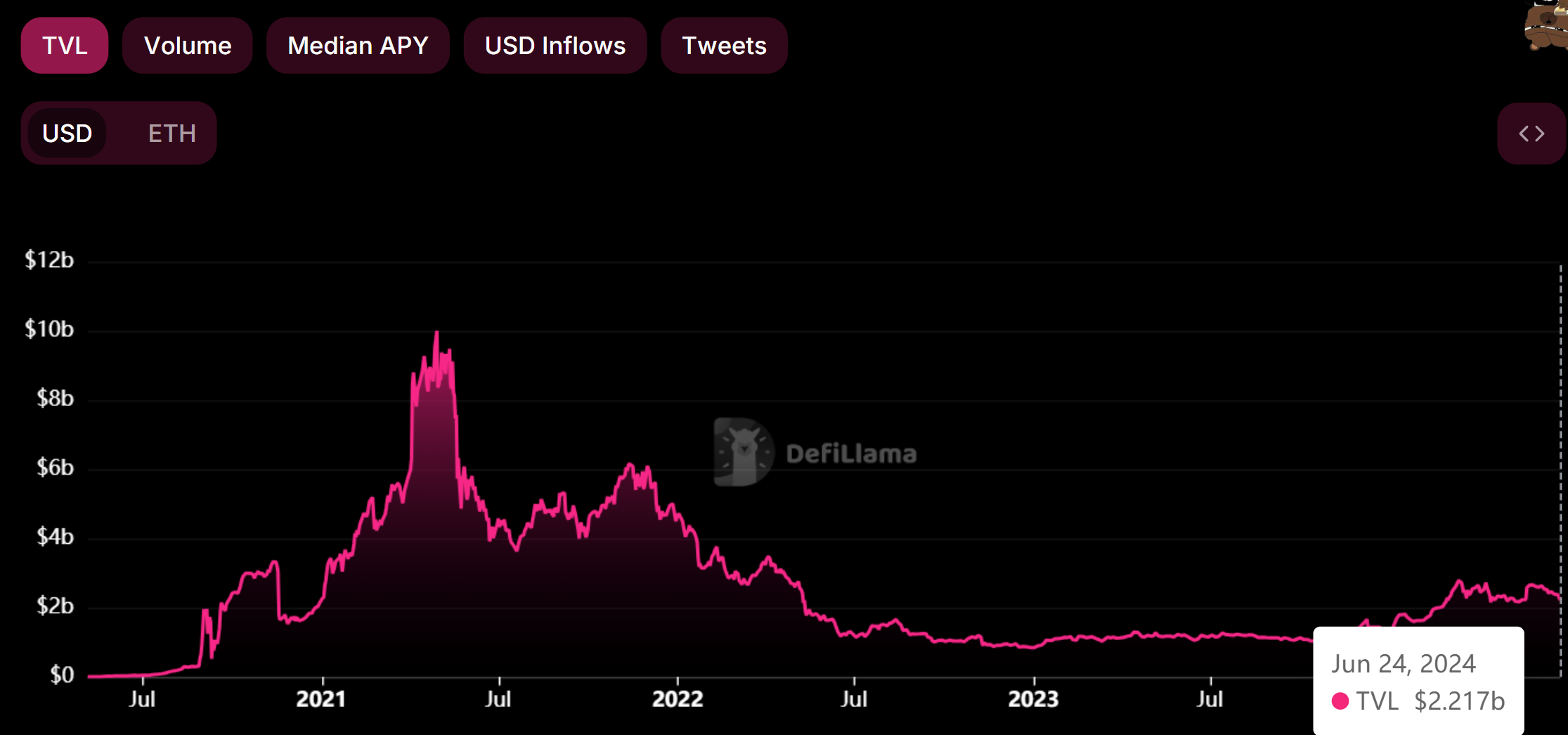Click the DefiLlama watermark text

[x=851, y=454]
